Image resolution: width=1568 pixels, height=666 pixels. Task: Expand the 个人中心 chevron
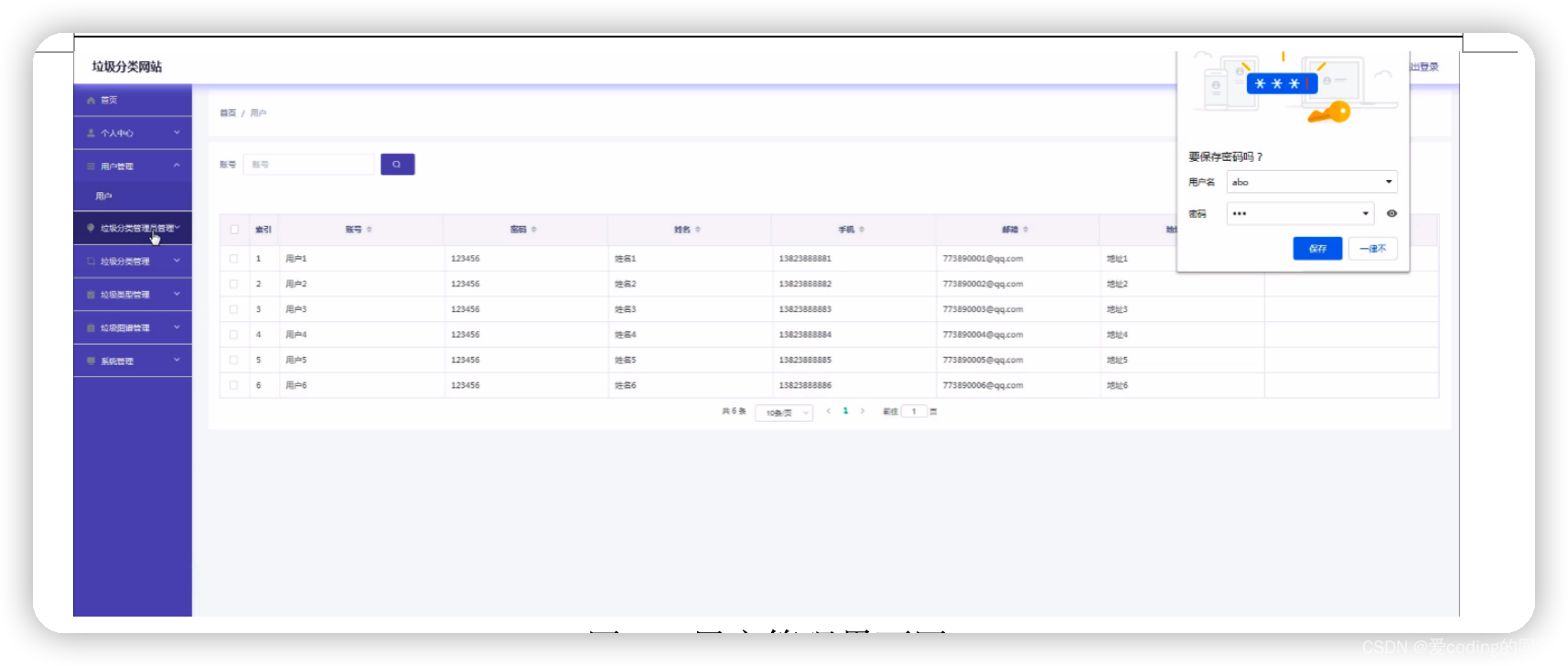(x=177, y=133)
